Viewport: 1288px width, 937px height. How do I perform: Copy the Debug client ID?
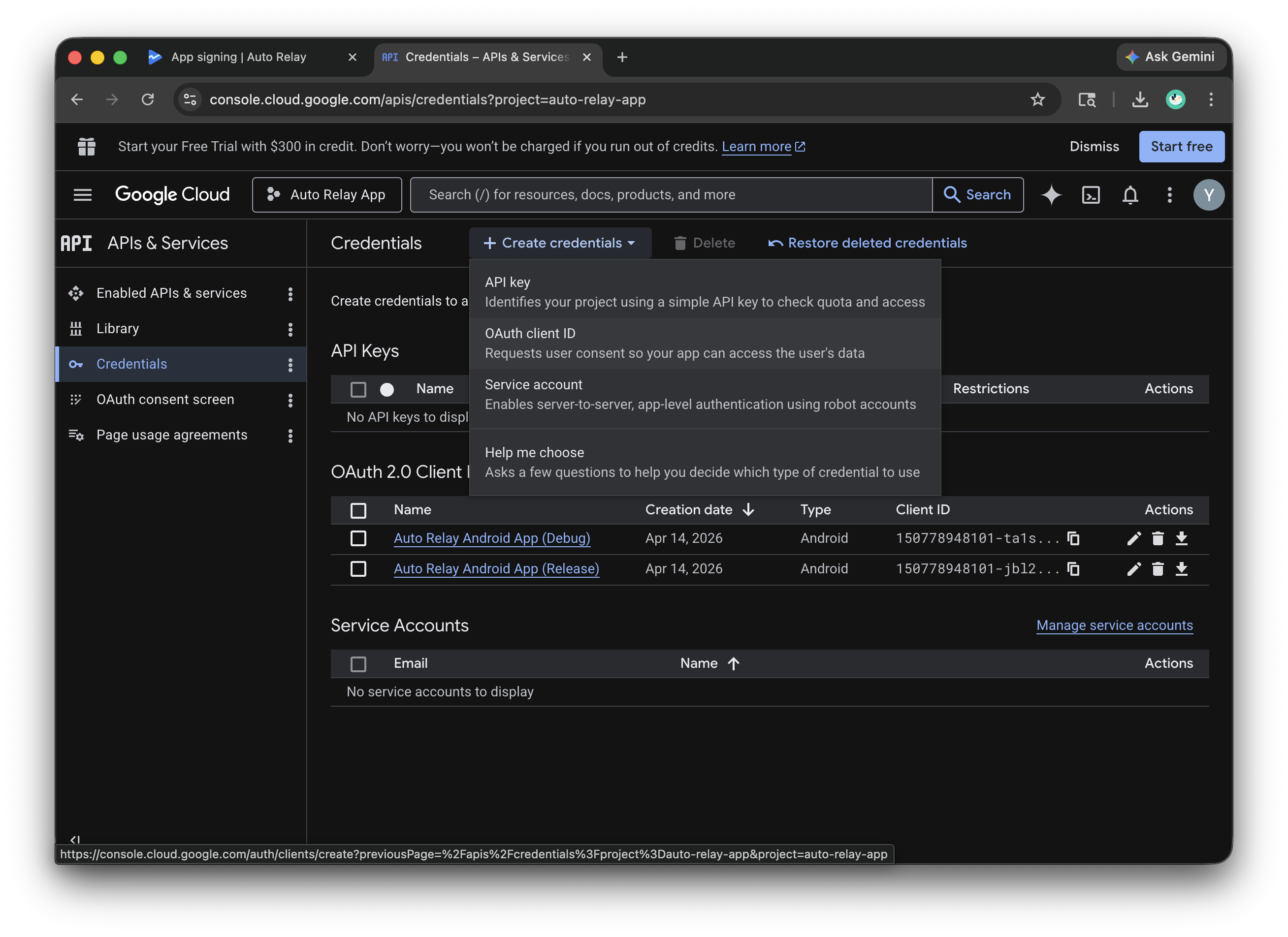[1073, 538]
